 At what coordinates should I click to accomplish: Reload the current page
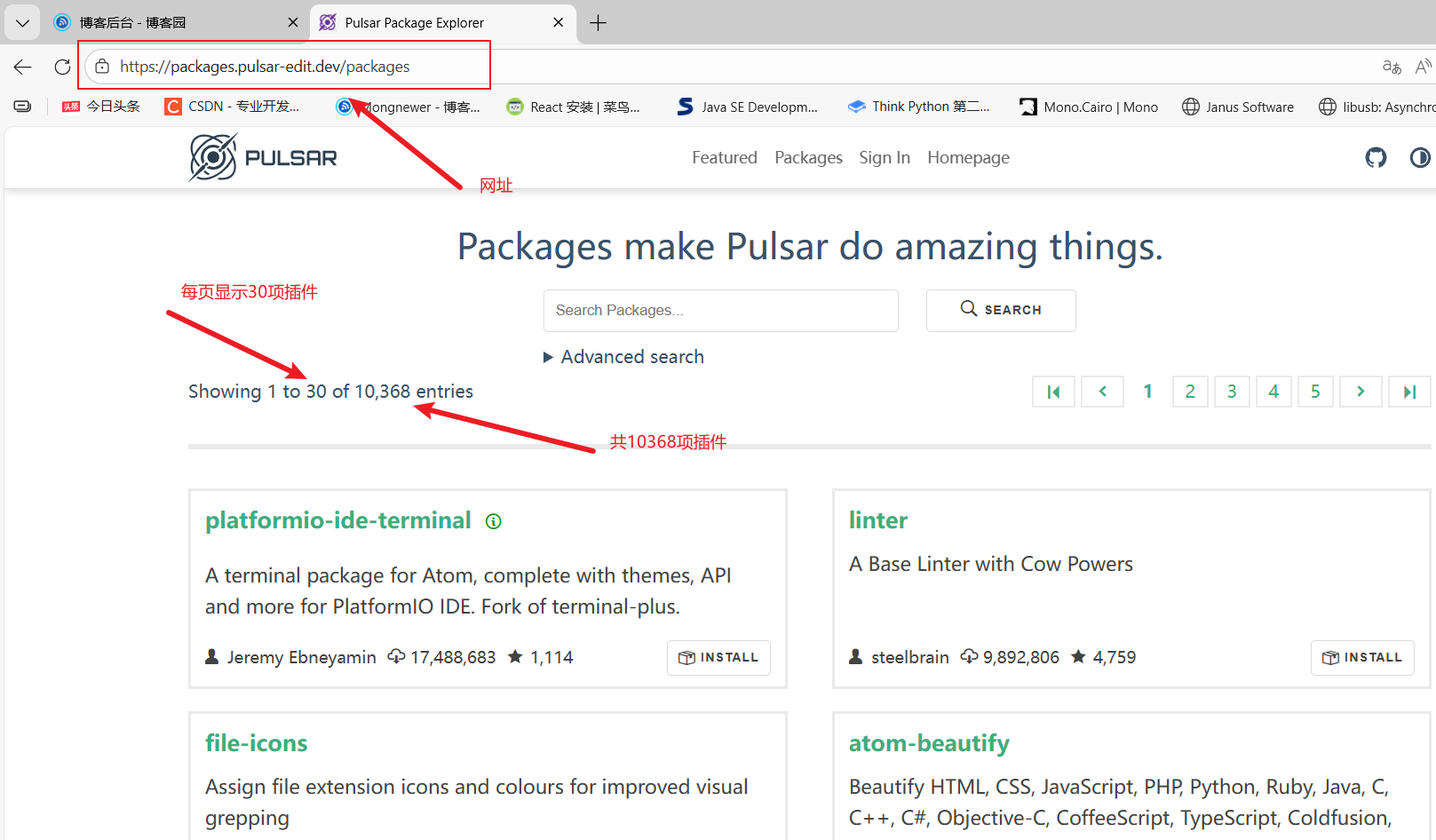pyautogui.click(x=62, y=67)
